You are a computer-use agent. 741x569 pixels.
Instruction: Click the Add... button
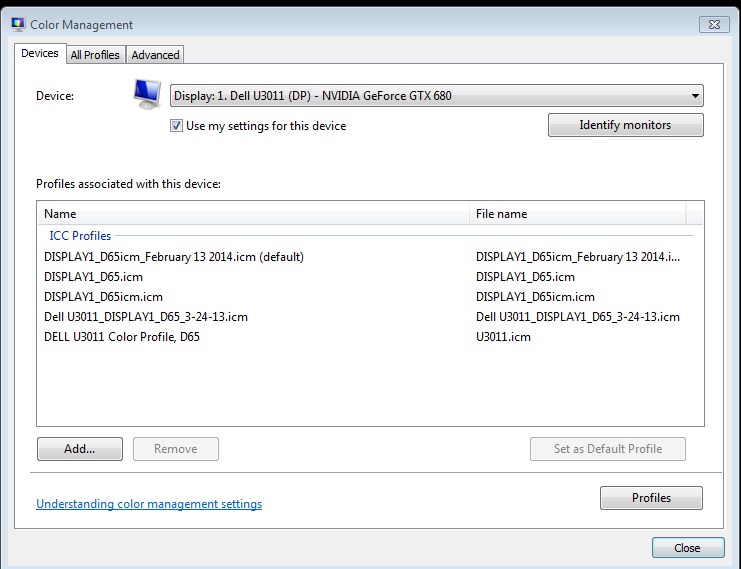point(79,449)
